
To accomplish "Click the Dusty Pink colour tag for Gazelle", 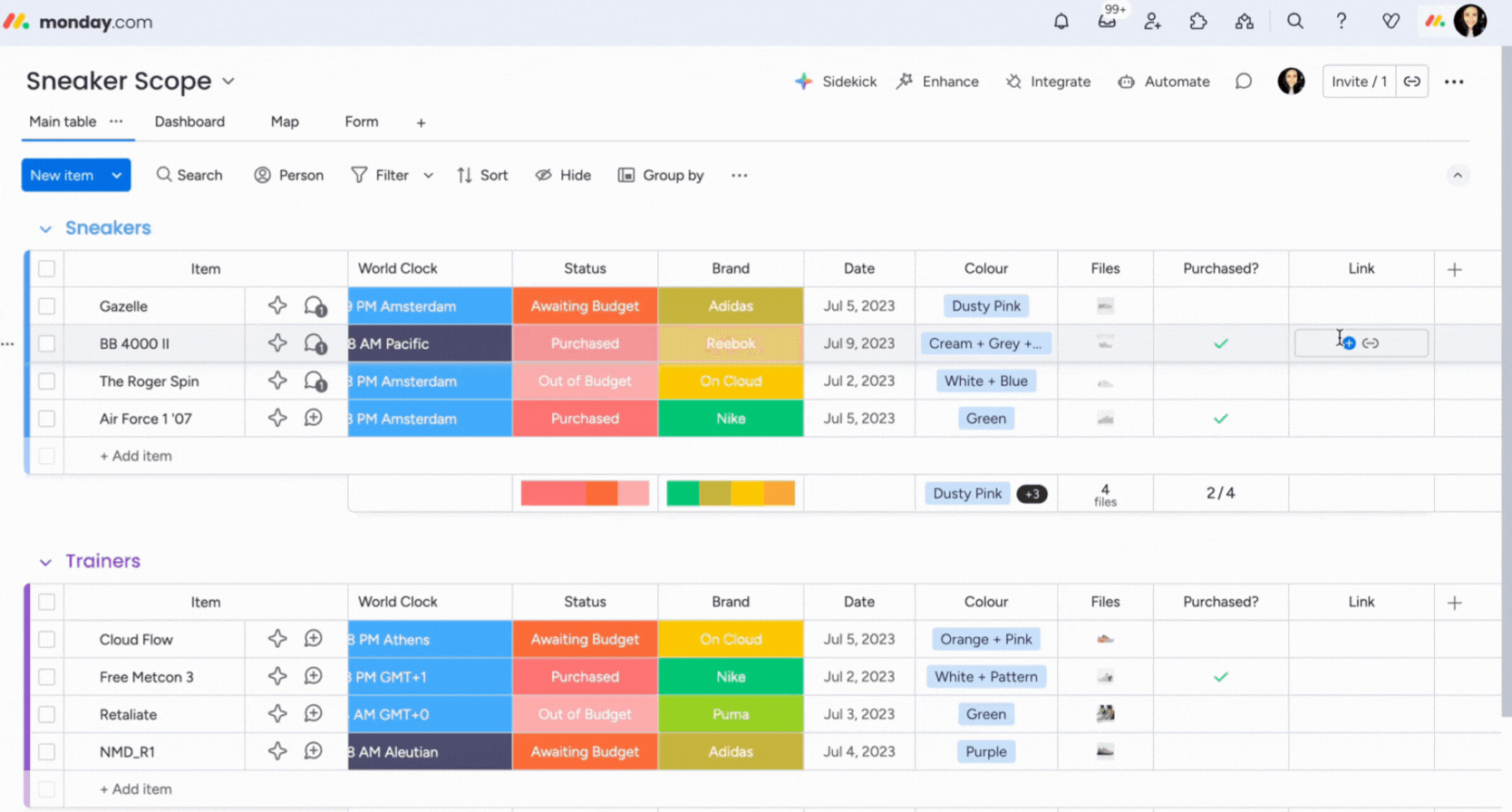I will coord(986,306).
